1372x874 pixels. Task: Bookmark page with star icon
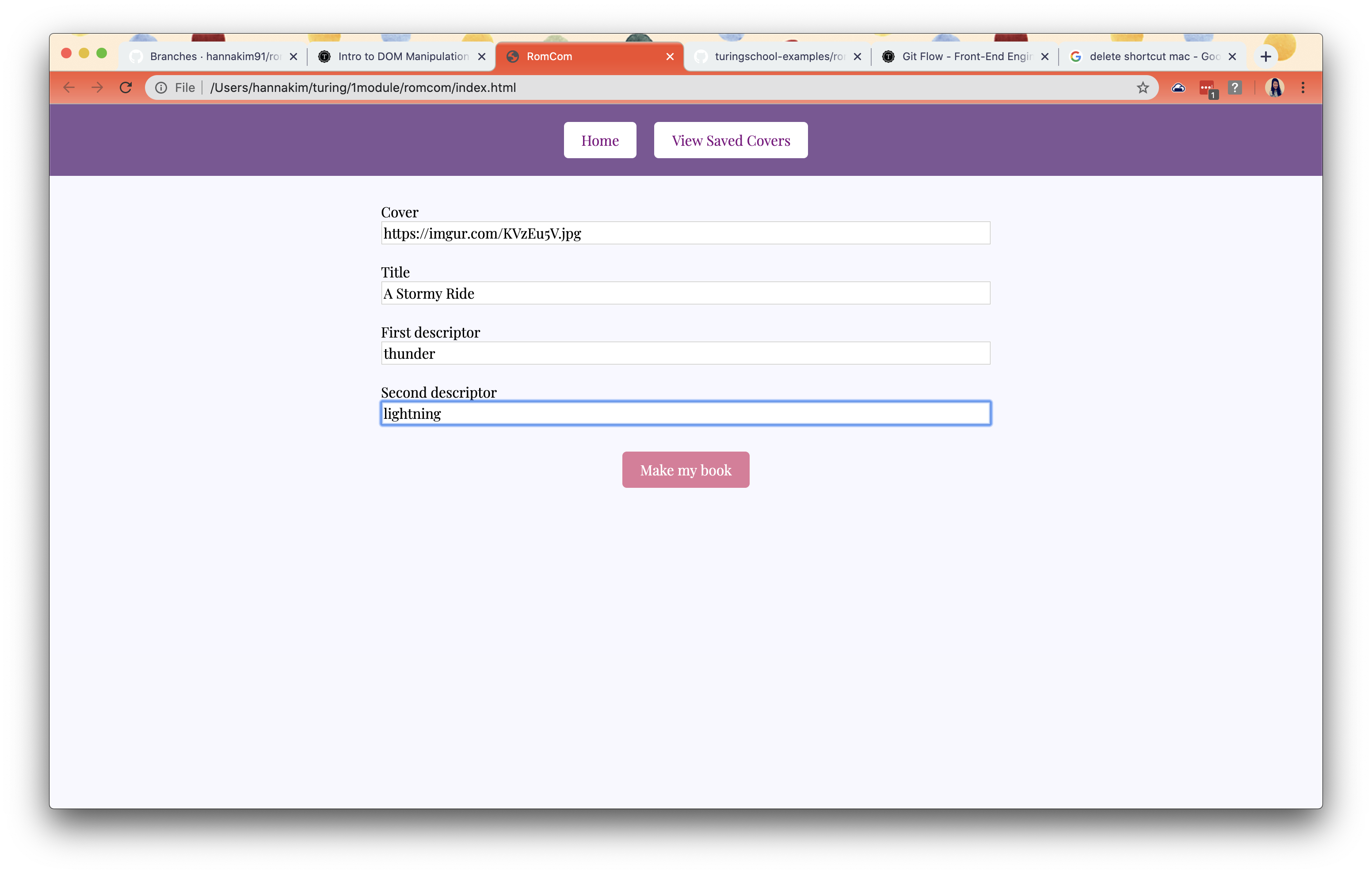pyautogui.click(x=1143, y=88)
